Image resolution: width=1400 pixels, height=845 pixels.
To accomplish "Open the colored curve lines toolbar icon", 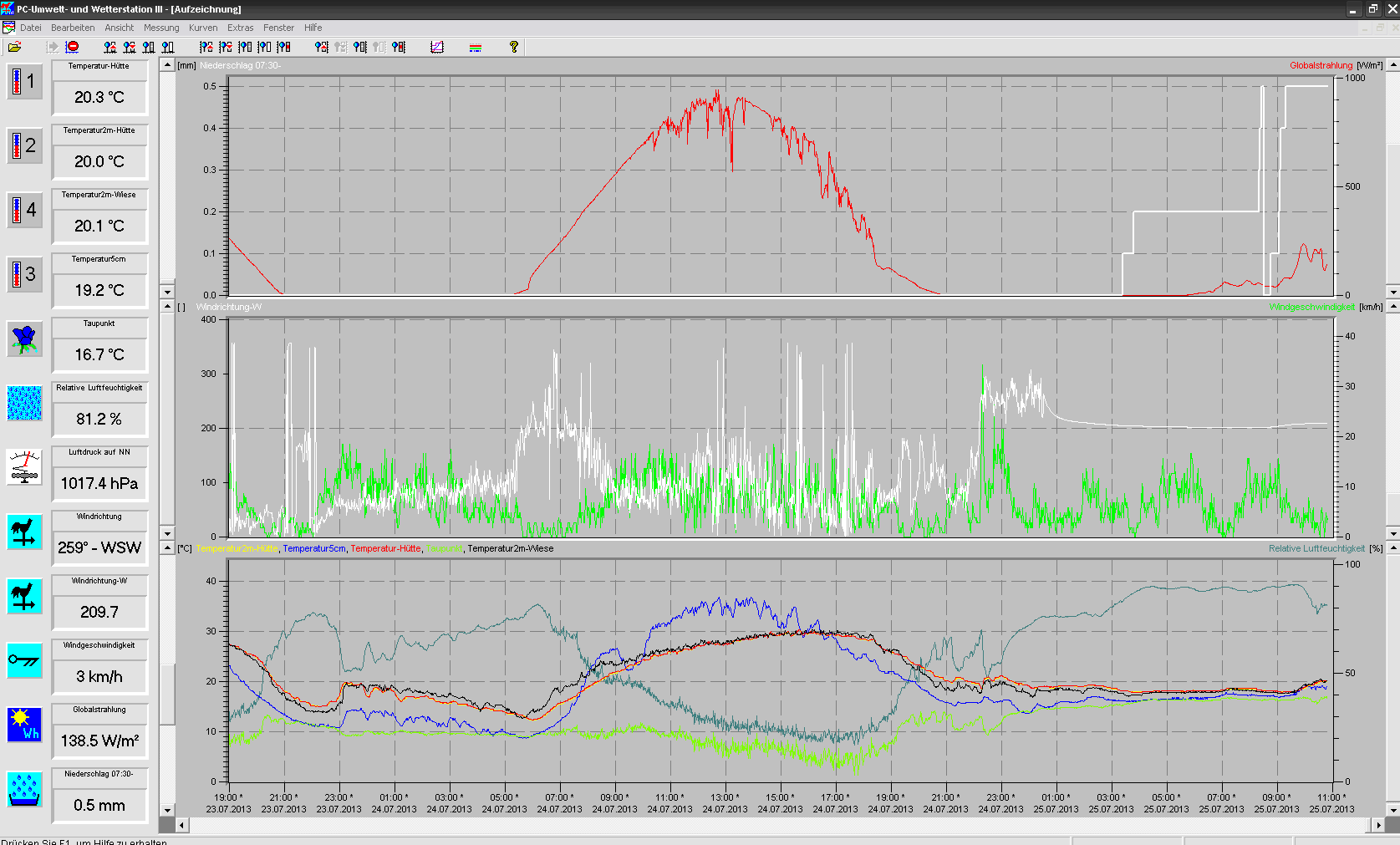I will click(x=476, y=47).
